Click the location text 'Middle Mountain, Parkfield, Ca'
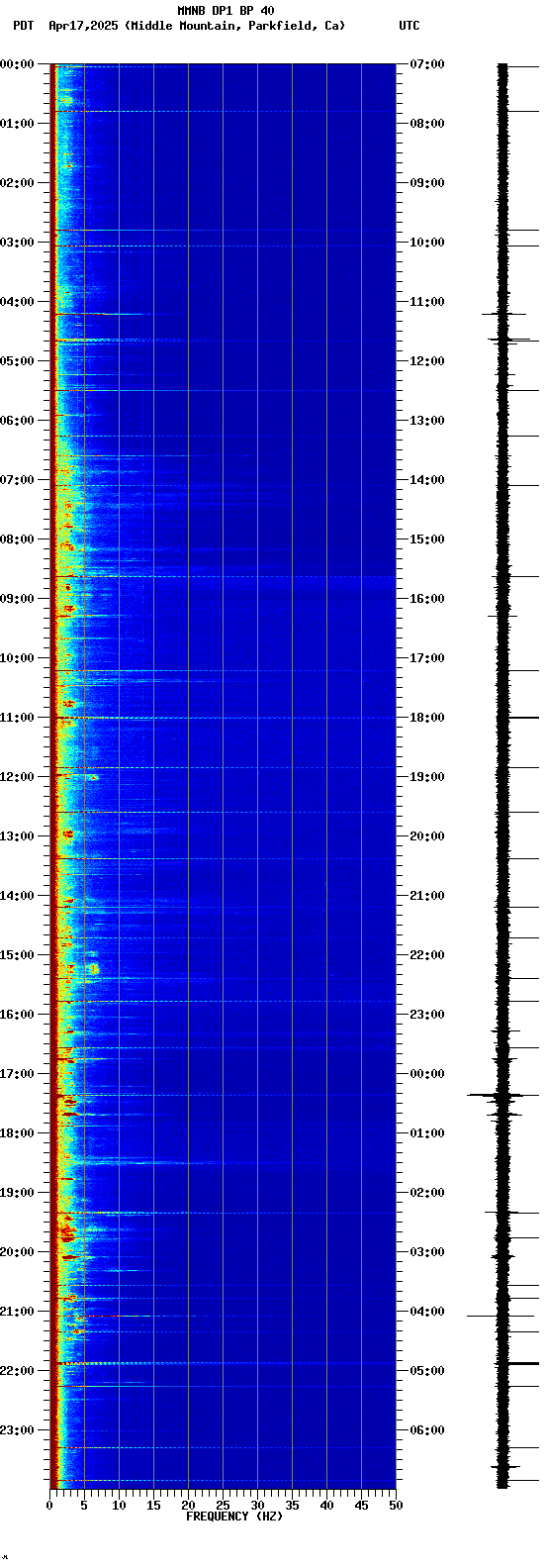 (234, 26)
